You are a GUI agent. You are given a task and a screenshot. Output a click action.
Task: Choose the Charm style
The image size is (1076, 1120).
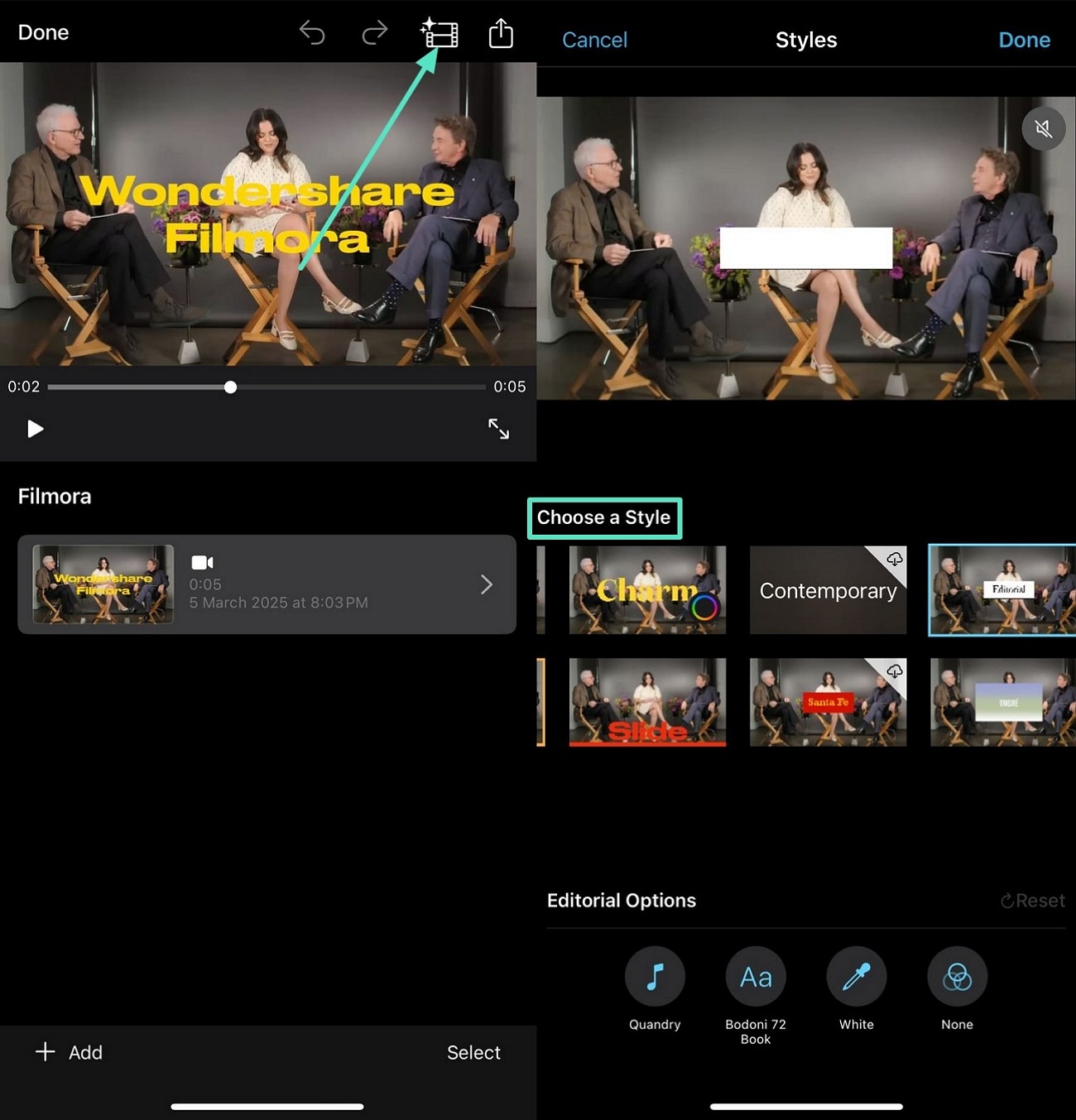[647, 590]
